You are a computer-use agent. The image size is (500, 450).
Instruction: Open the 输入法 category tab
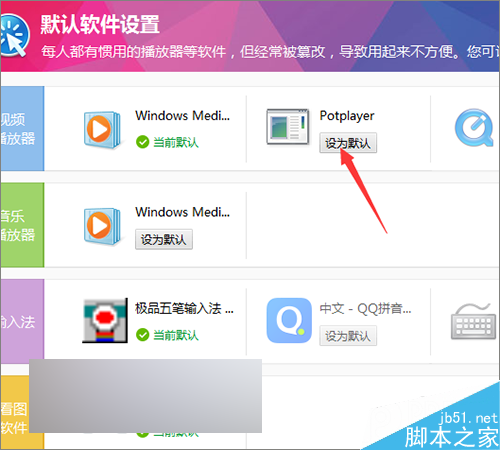tap(22, 321)
